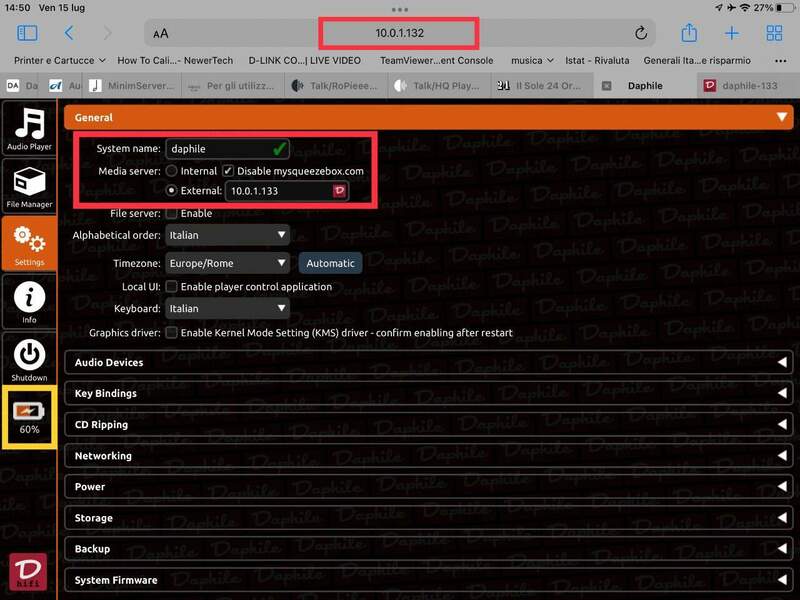
Task: Tap the Safari share icon
Action: tap(689, 33)
